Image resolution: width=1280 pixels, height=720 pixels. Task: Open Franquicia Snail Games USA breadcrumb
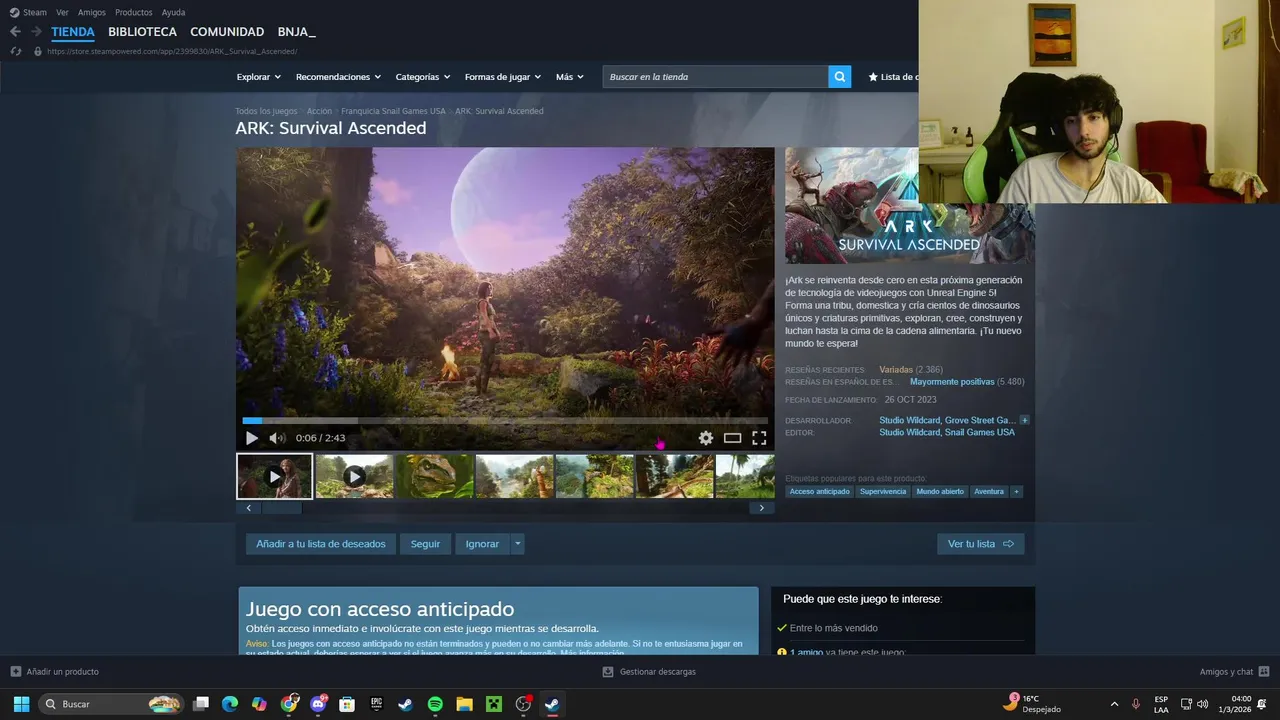(393, 111)
